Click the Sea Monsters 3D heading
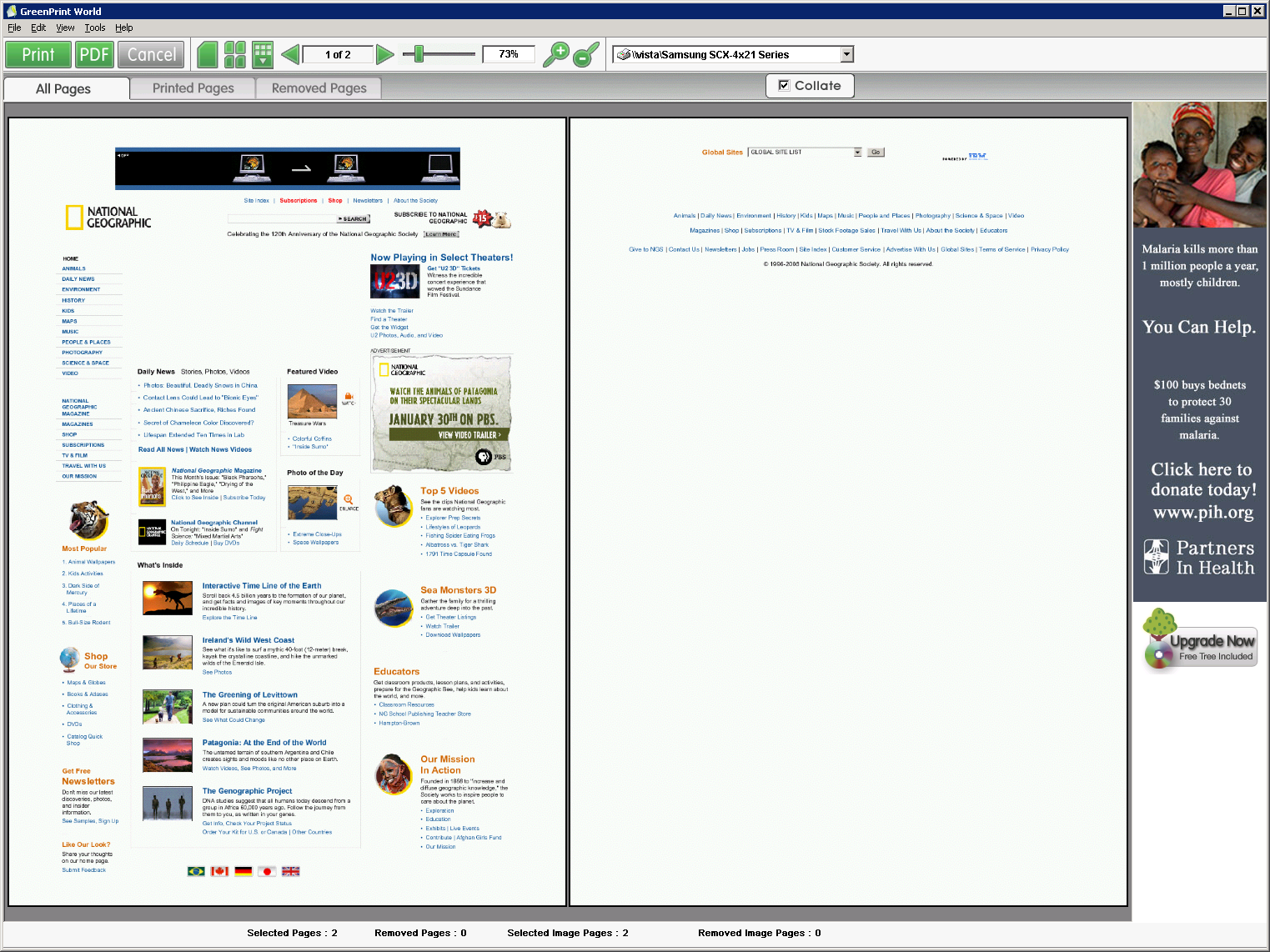Viewport: 1270px width, 952px height. (458, 590)
